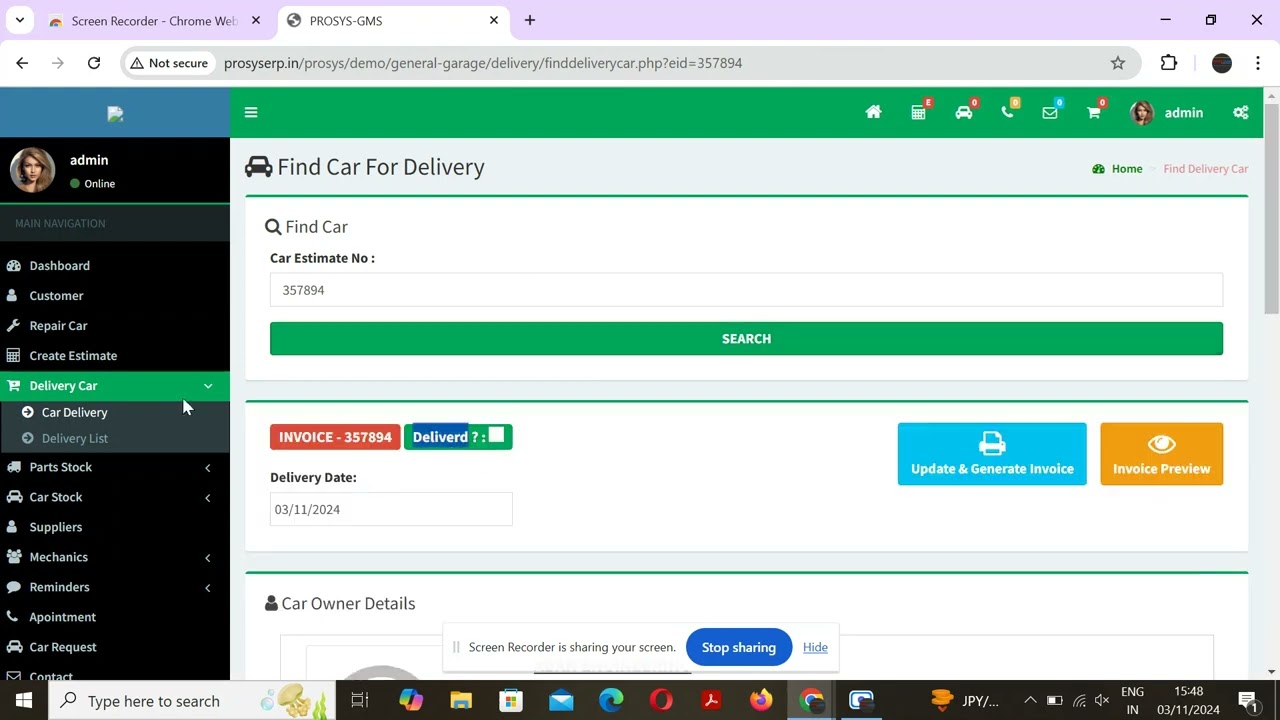Image resolution: width=1280 pixels, height=720 pixels.
Task: Close the PROSYS-GMS tab
Action: click(494, 21)
